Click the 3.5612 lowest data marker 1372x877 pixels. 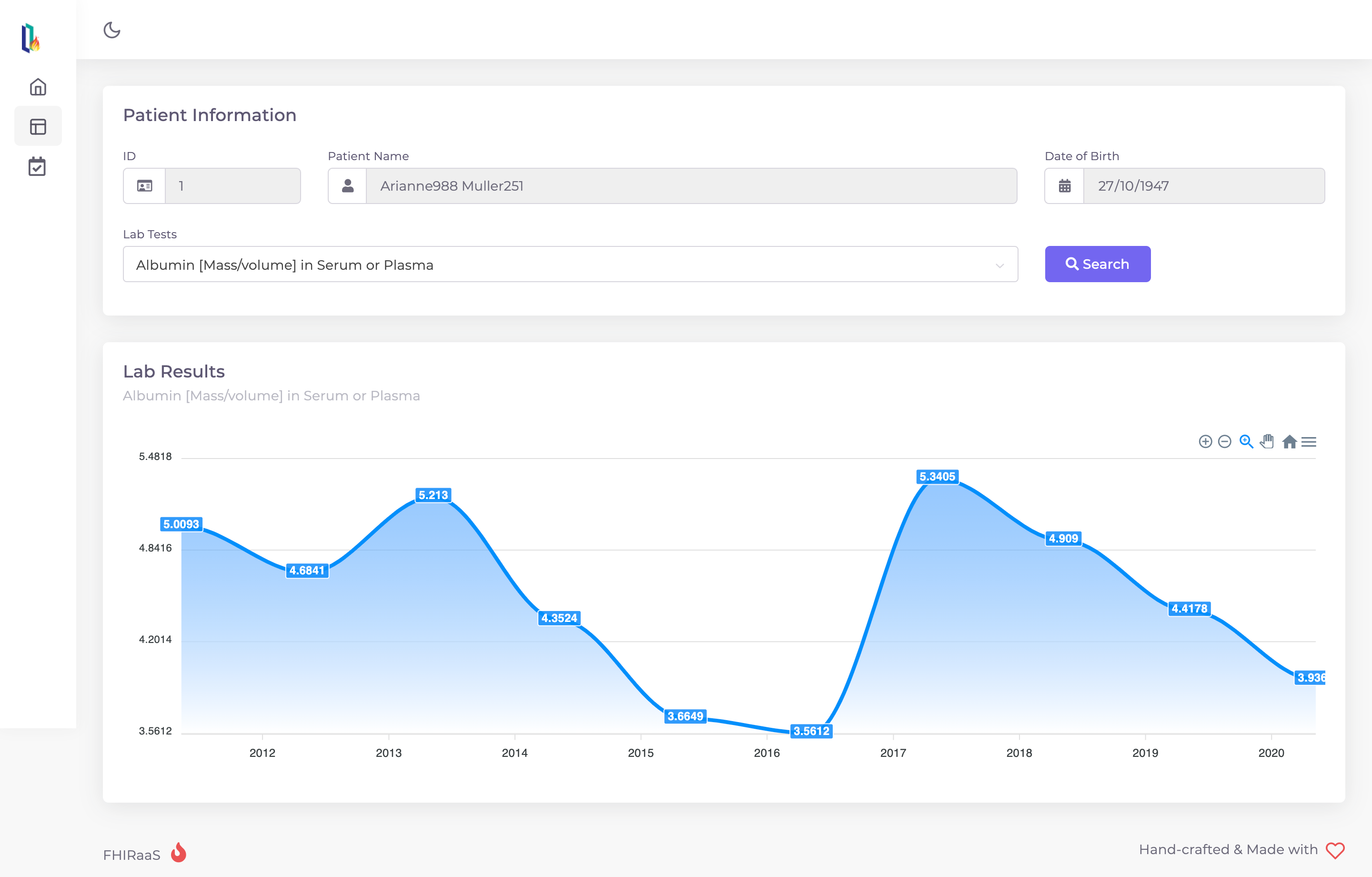coord(811,731)
